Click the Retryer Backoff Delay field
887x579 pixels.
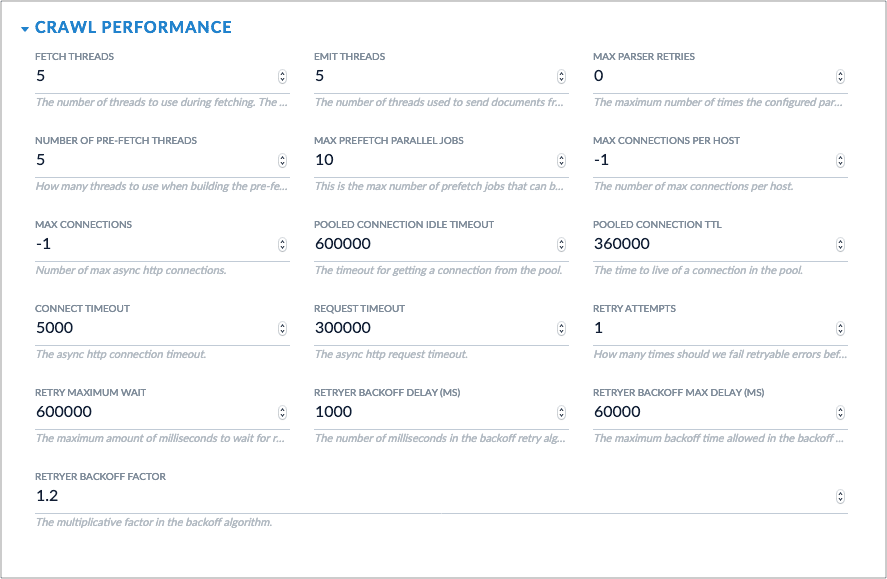click(430, 411)
